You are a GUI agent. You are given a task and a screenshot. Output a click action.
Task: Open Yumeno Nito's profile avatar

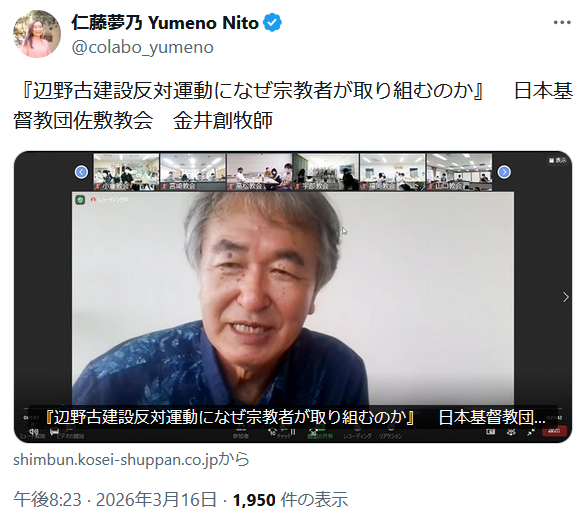point(37,34)
